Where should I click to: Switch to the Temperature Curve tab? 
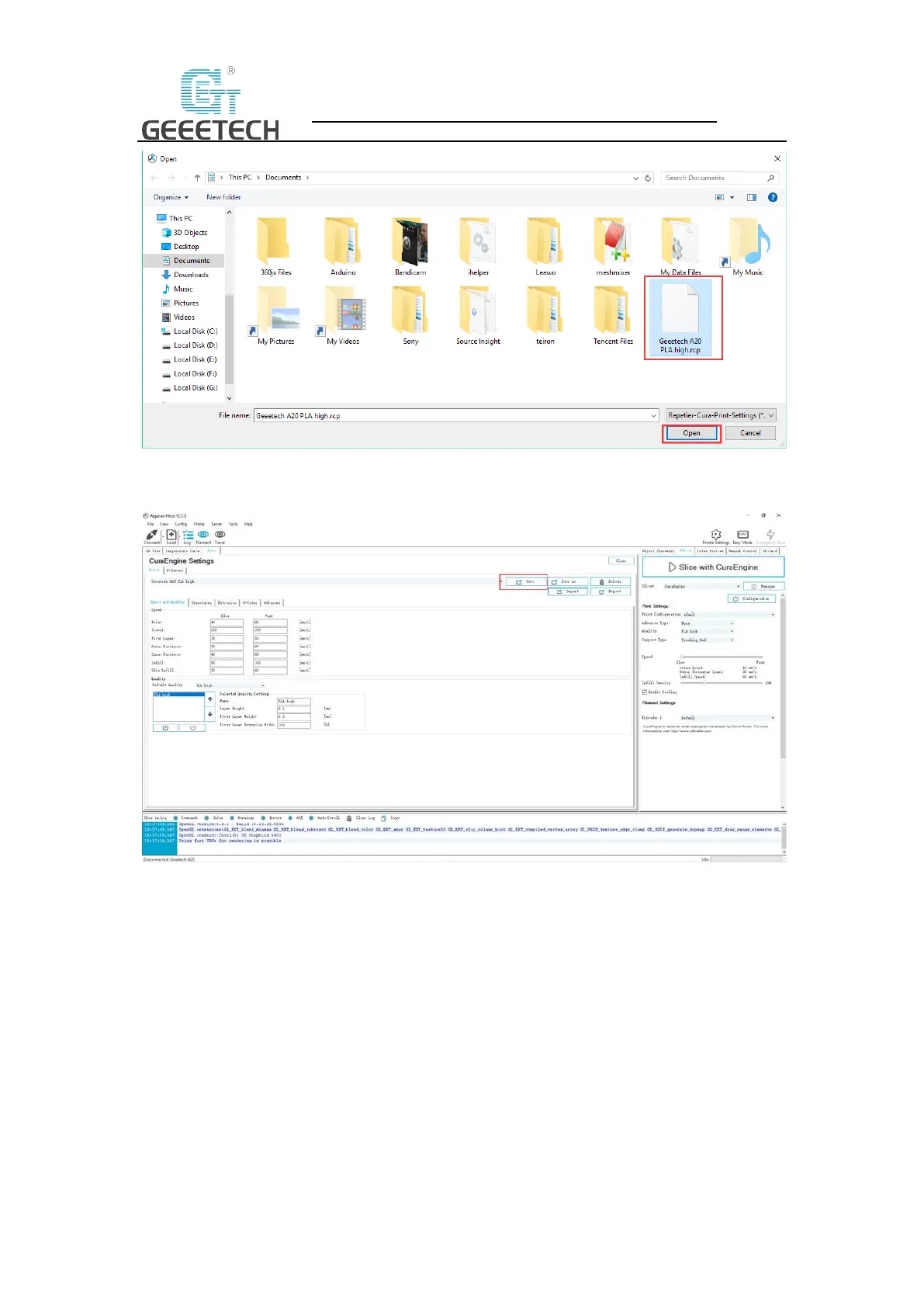click(182, 551)
